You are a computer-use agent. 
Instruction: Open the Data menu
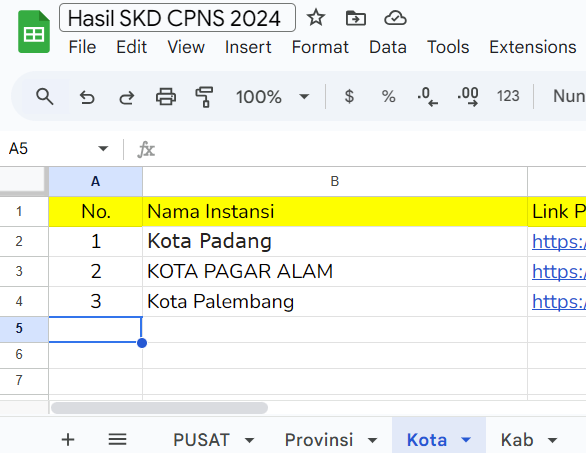point(388,47)
